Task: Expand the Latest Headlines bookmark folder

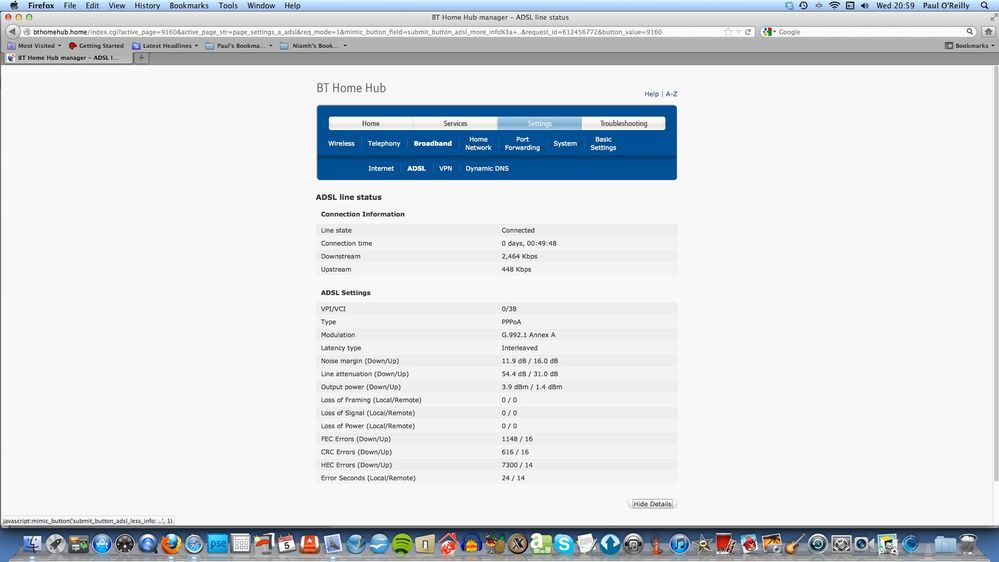Action: [165, 46]
